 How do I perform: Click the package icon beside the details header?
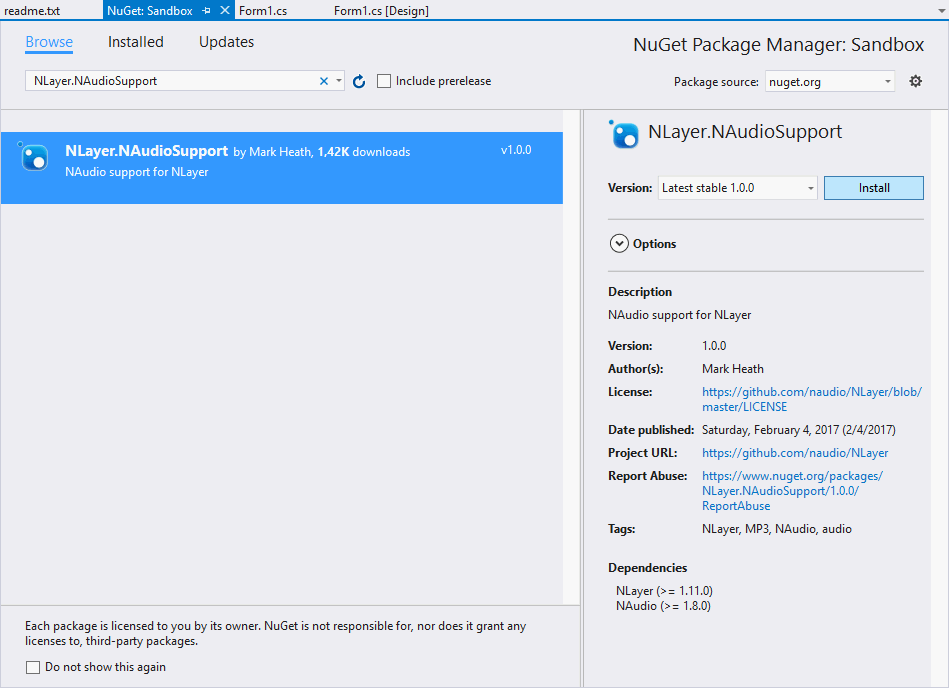pyautogui.click(x=623, y=133)
